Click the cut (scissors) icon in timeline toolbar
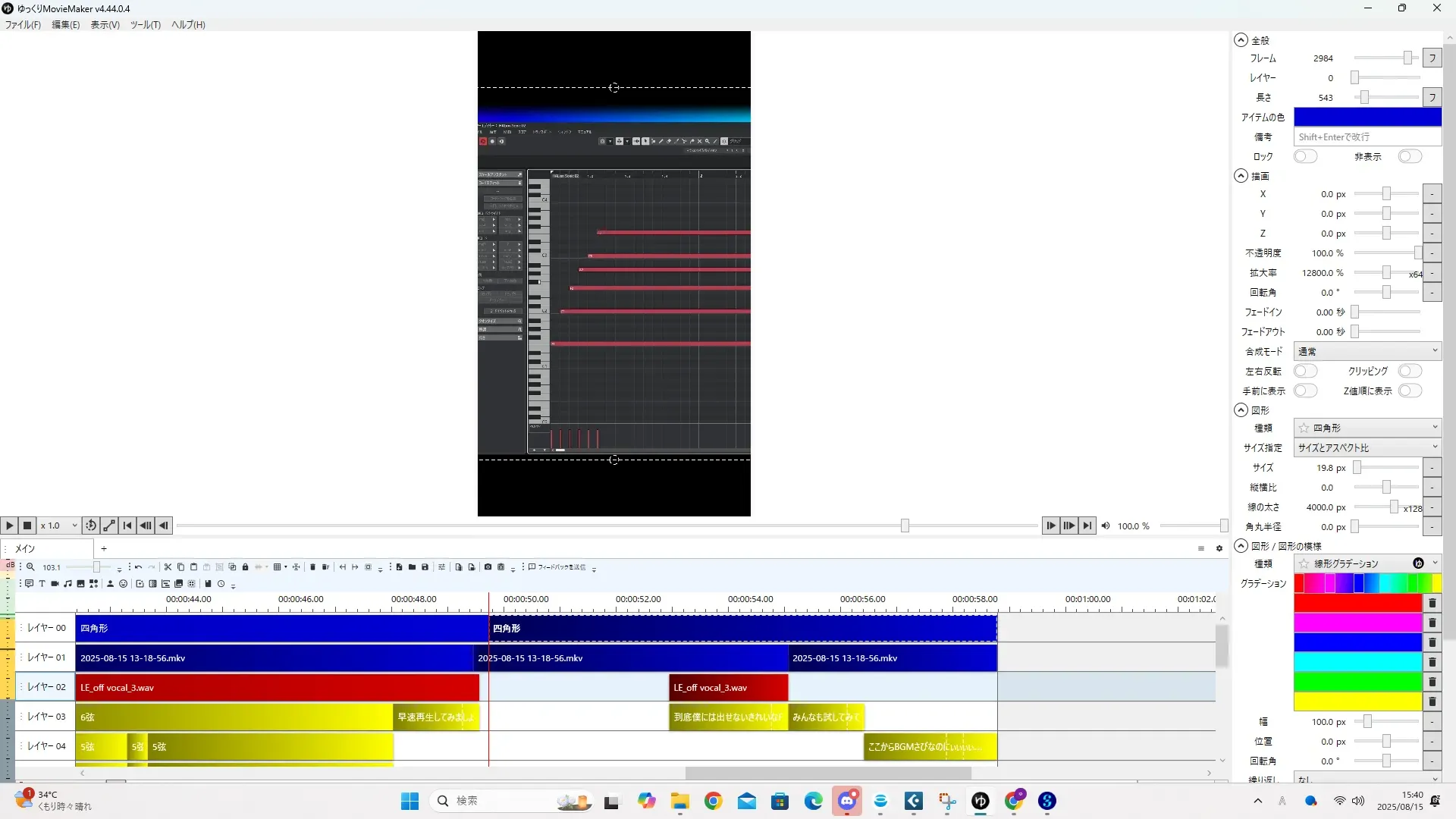Screen dimensions: 1456x819 pyautogui.click(x=168, y=567)
